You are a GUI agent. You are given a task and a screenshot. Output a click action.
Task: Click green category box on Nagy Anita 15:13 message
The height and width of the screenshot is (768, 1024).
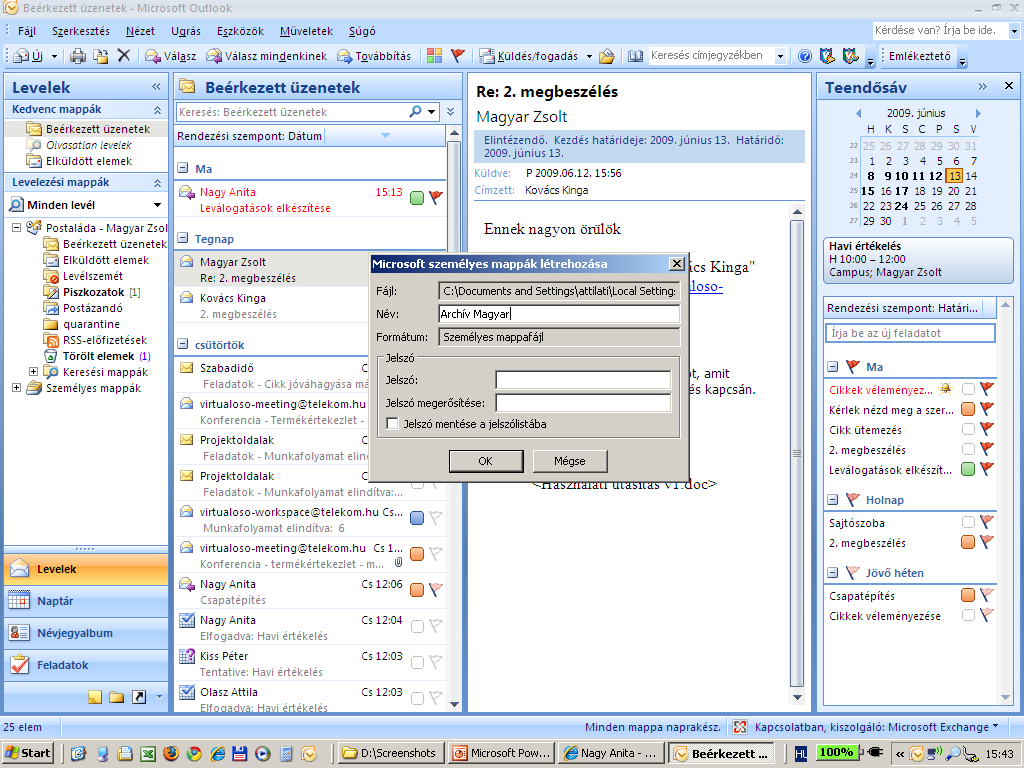(417, 197)
